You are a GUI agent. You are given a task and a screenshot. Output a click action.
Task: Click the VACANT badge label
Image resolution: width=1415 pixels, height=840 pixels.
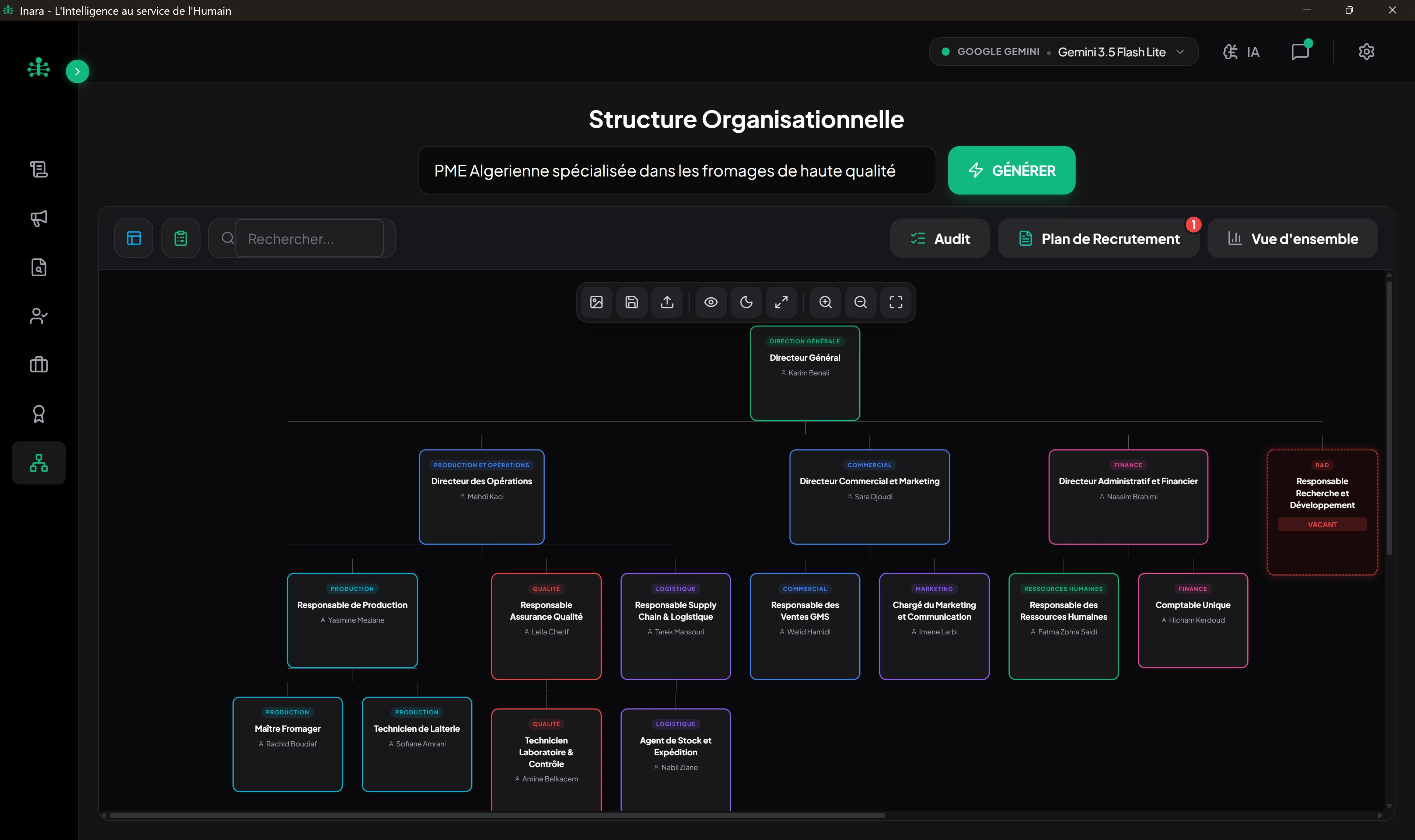click(x=1322, y=525)
